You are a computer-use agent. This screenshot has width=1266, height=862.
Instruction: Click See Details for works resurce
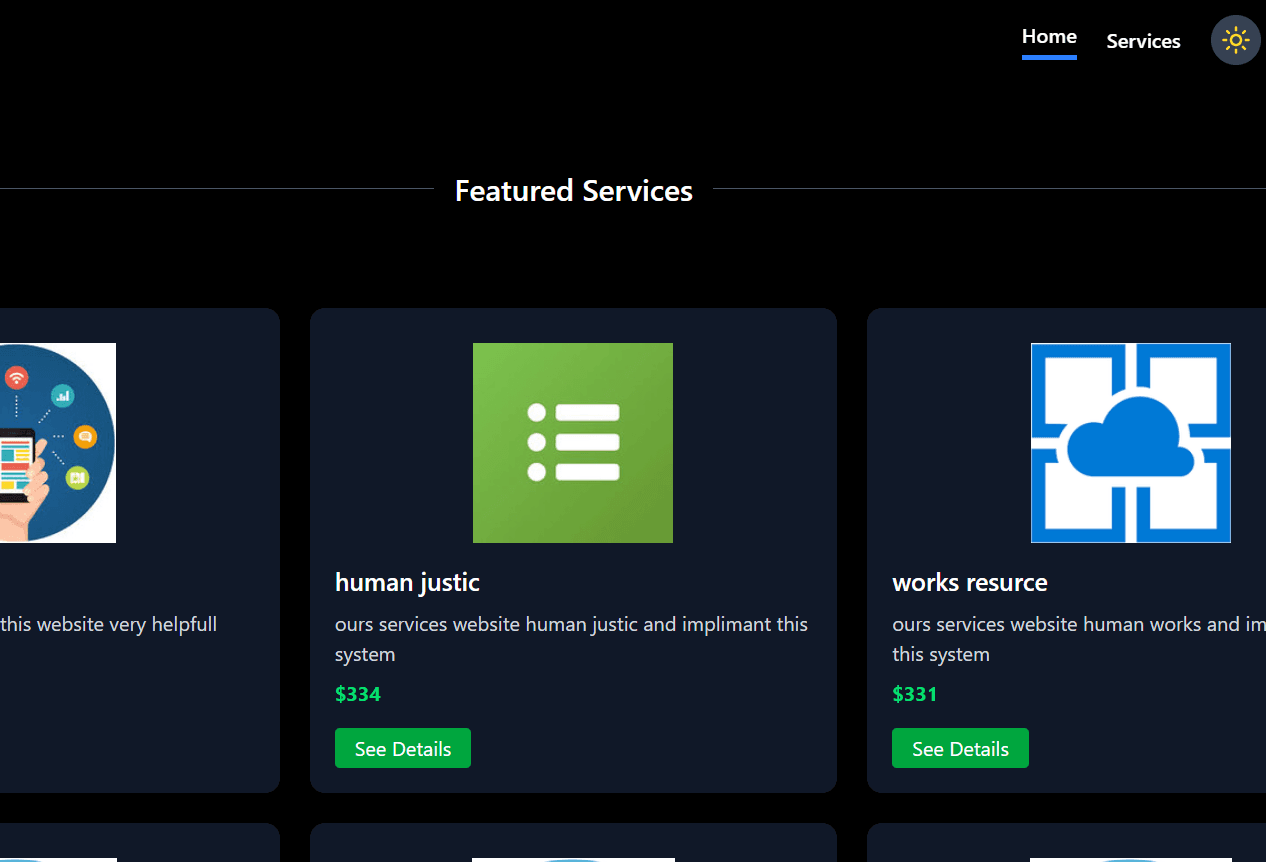click(960, 748)
